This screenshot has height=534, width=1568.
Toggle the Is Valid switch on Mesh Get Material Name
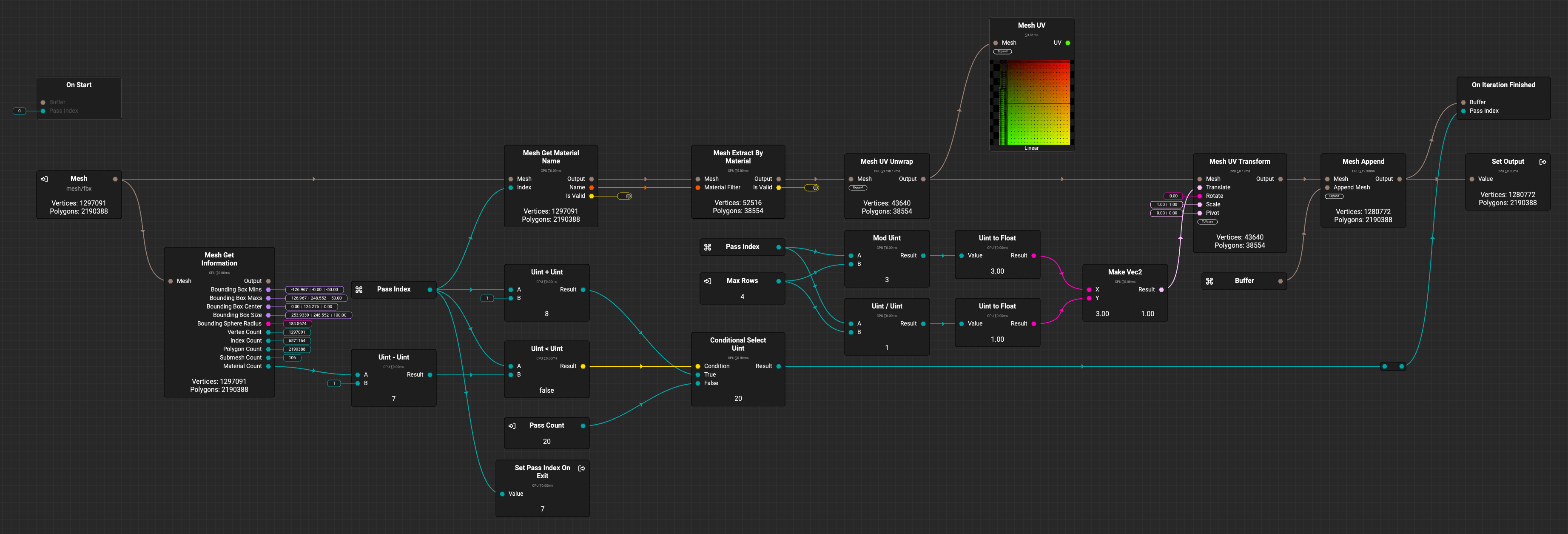pos(625,196)
